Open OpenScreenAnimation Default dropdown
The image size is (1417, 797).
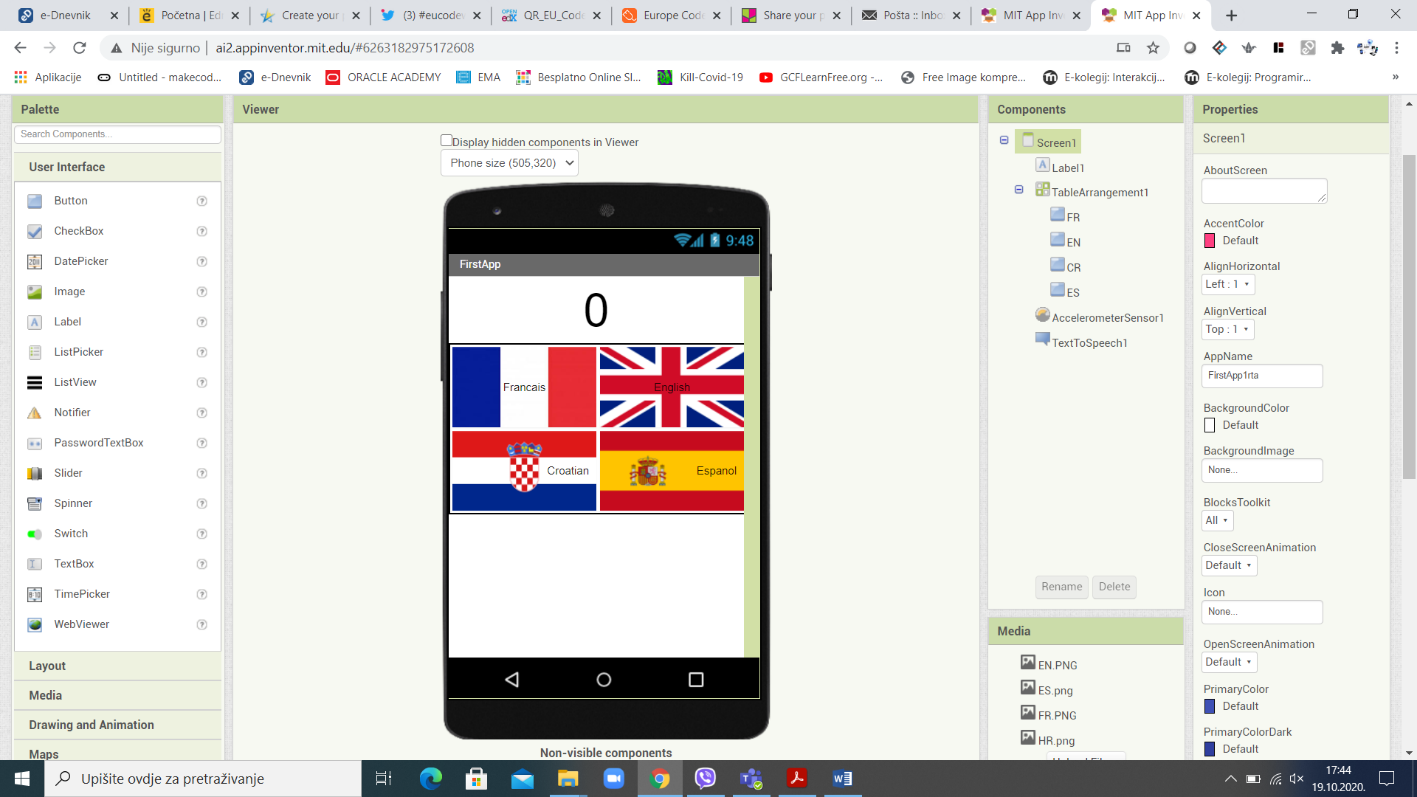(1229, 662)
